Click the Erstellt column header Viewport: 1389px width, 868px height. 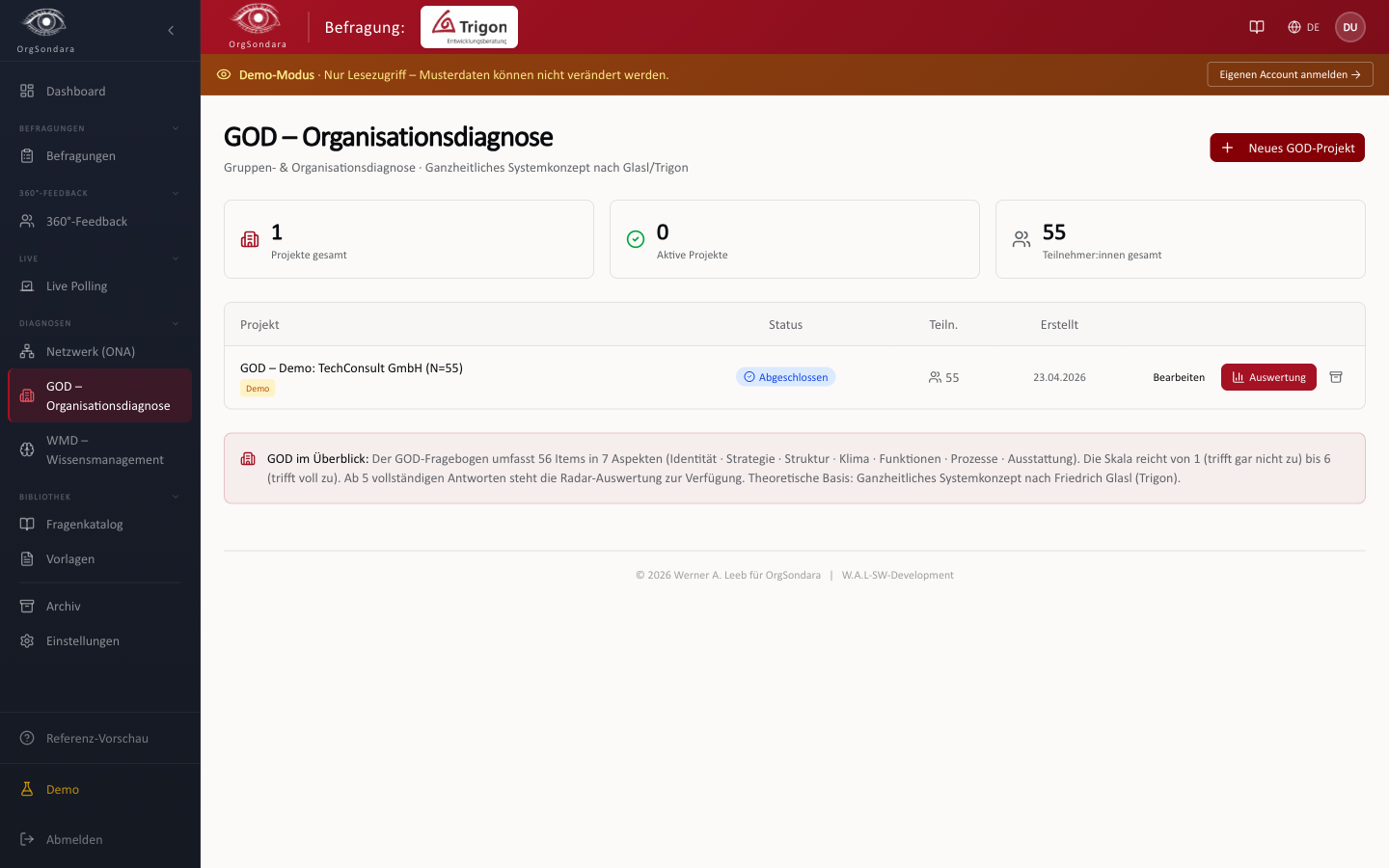click(1059, 324)
